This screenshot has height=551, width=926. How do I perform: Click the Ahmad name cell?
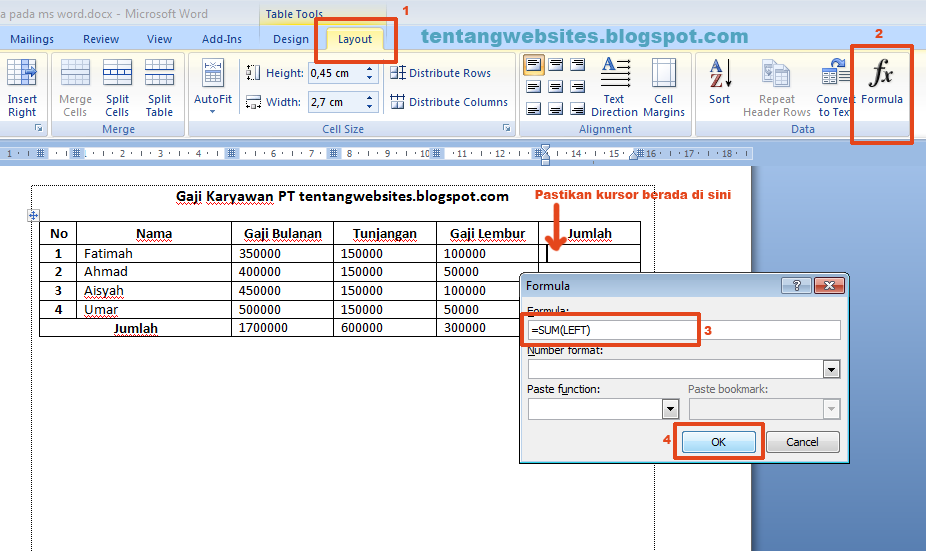point(154,272)
